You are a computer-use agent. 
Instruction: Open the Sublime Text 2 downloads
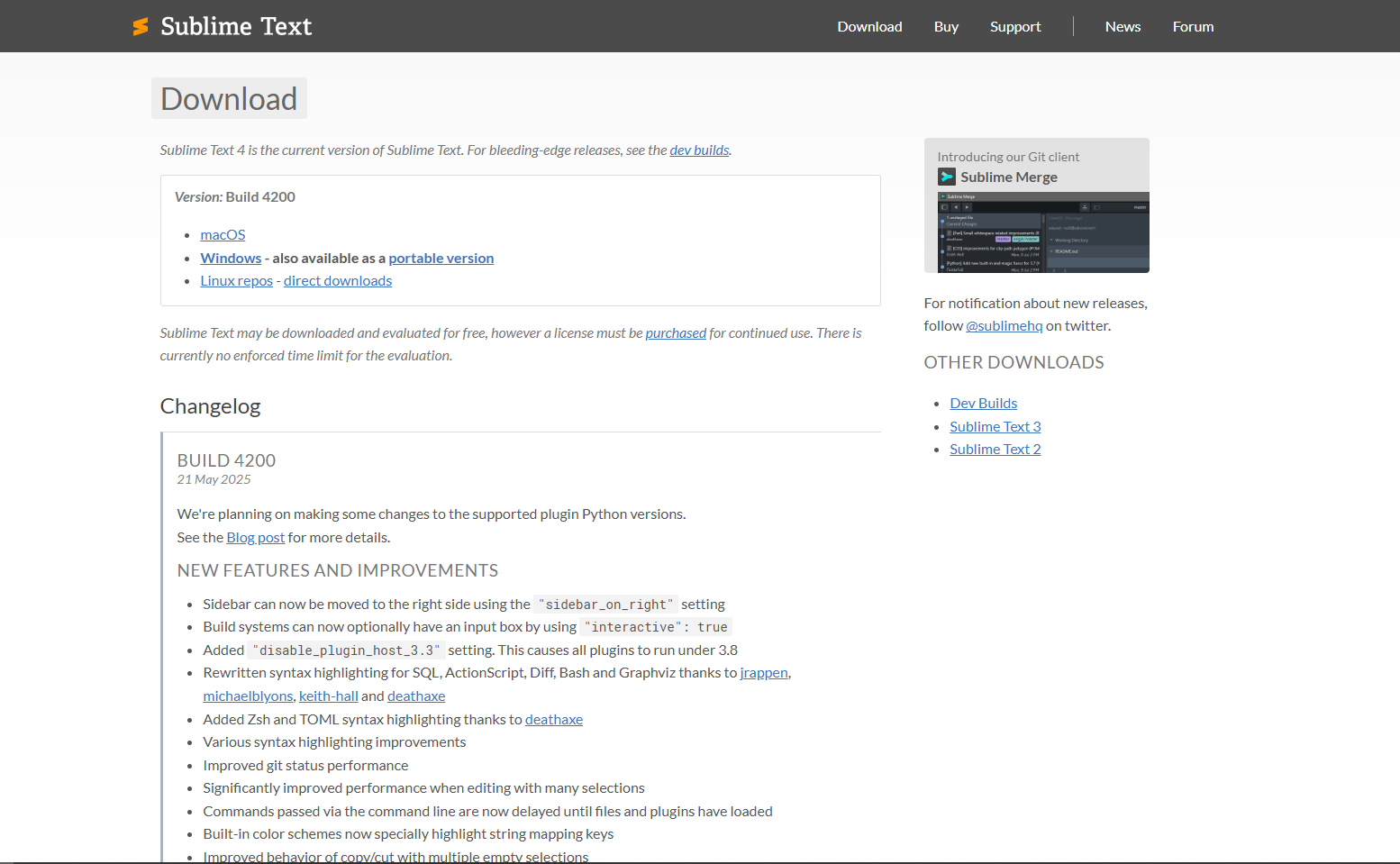995,449
